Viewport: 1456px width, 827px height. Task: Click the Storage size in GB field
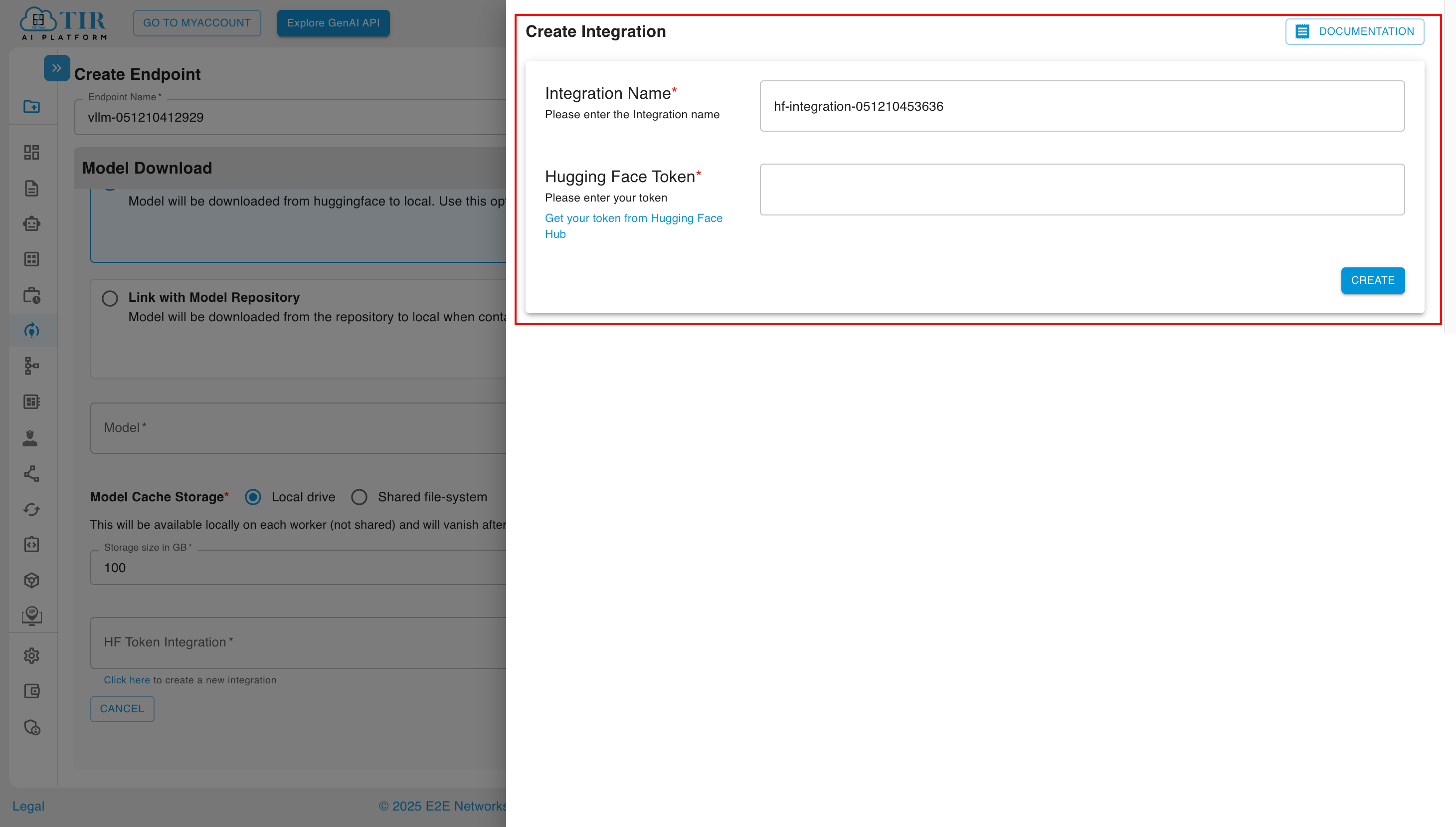click(298, 568)
